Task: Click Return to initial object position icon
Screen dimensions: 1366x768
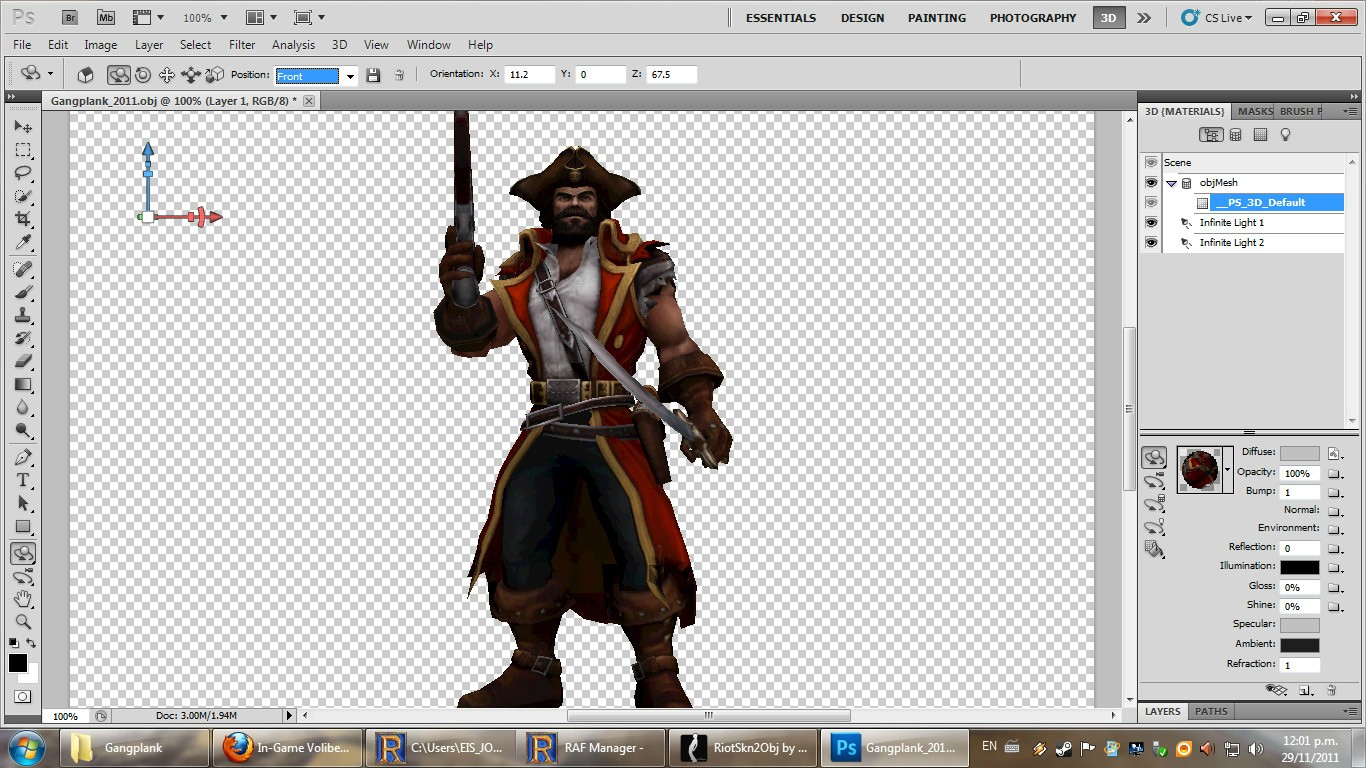Action: pyautogui.click(x=86, y=75)
